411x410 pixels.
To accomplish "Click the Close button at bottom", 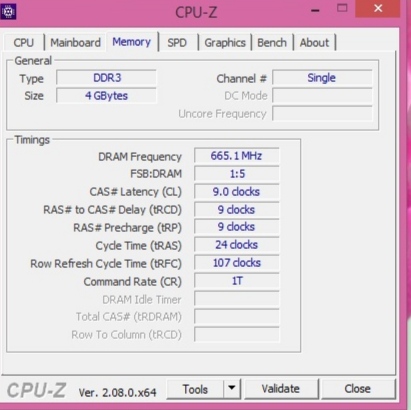I will tap(358, 389).
